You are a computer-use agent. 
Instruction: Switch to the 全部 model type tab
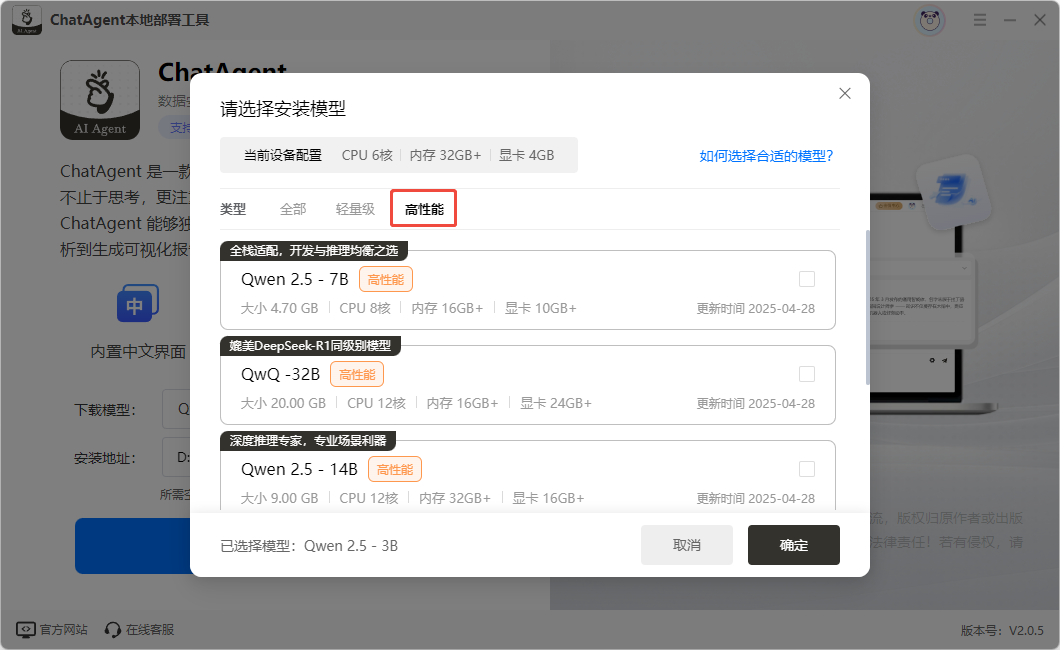[293, 209]
